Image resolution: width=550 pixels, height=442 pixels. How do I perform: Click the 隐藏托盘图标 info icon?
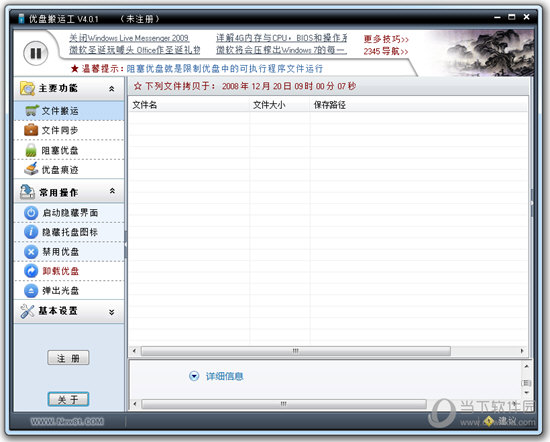point(31,232)
